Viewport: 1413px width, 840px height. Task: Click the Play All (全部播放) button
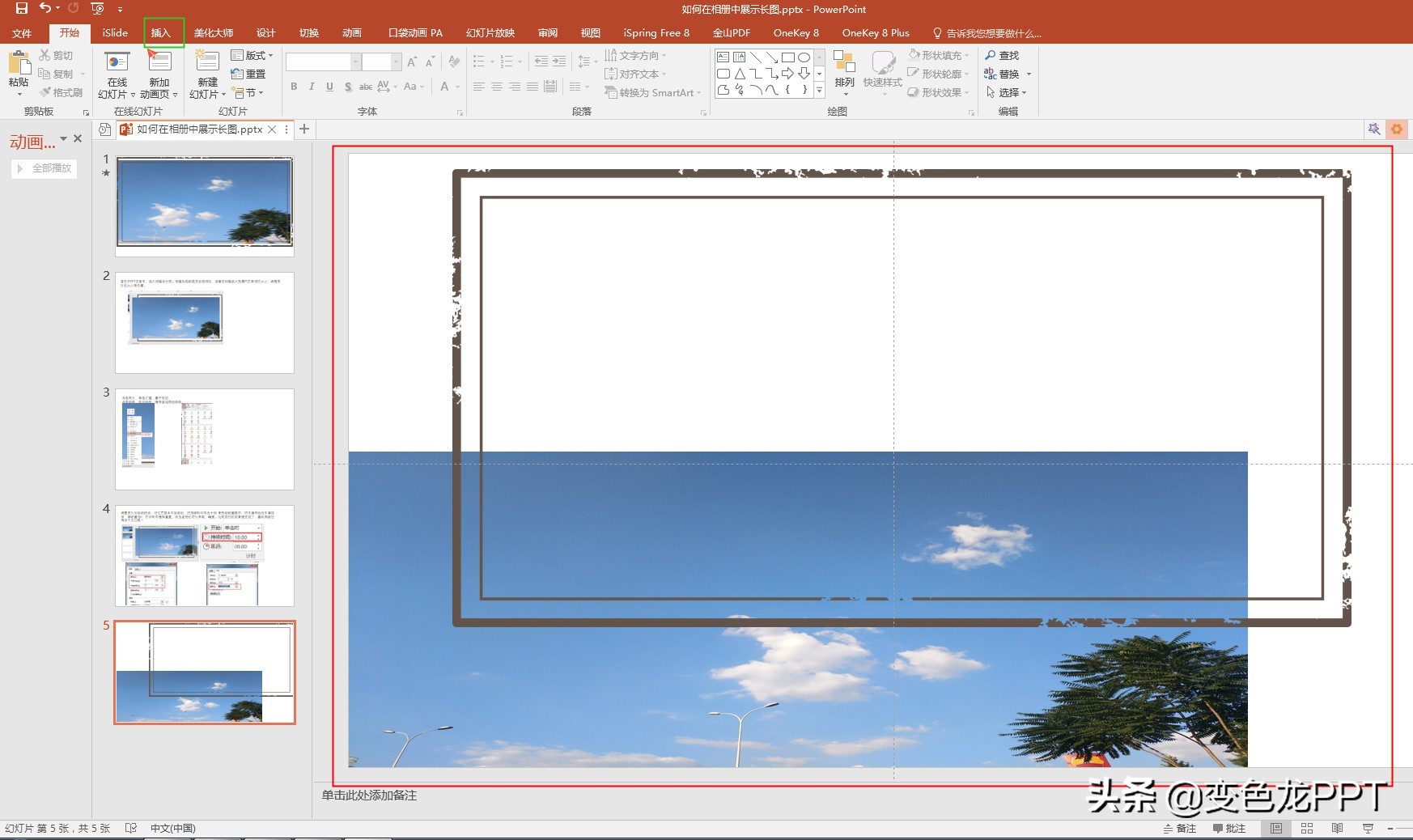pos(45,168)
